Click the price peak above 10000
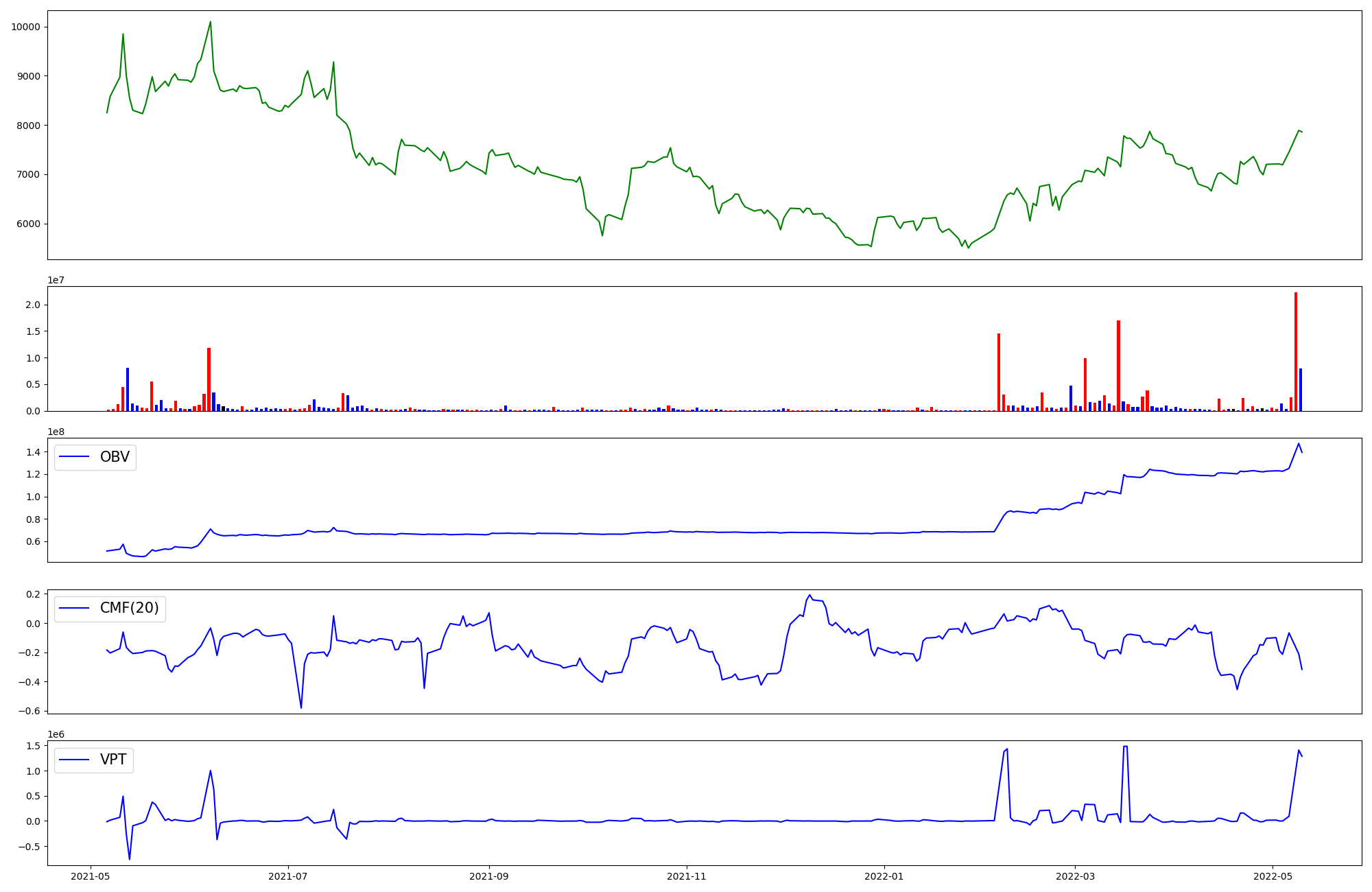 (x=211, y=22)
